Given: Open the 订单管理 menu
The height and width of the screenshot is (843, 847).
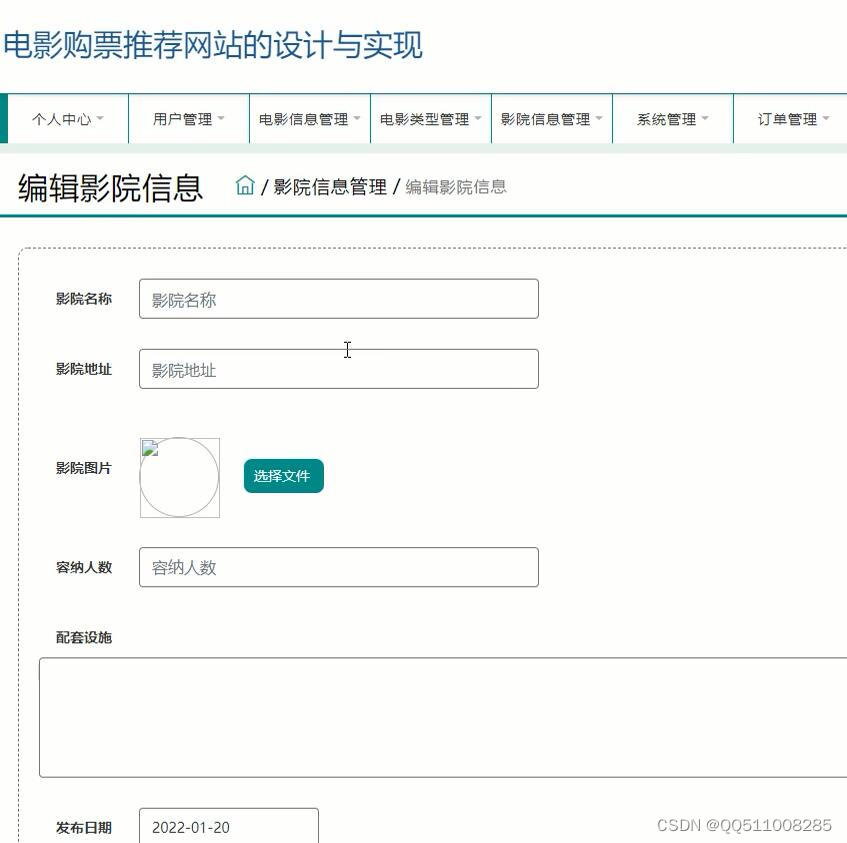Looking at the screenshot, I should [790, 119].
